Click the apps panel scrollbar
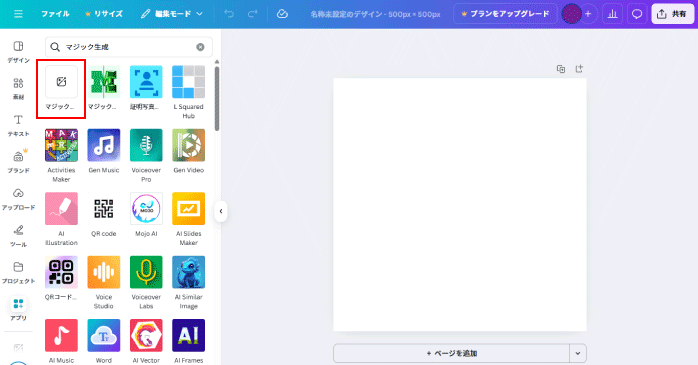Screen dimensions: 698x365 pyautogui.click(x=217, y=98)
